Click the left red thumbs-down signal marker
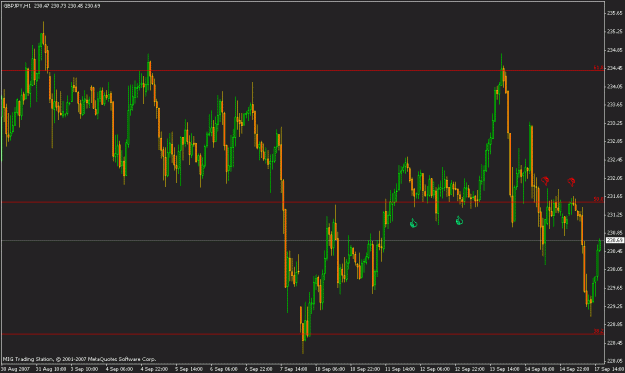 [545, 181]
